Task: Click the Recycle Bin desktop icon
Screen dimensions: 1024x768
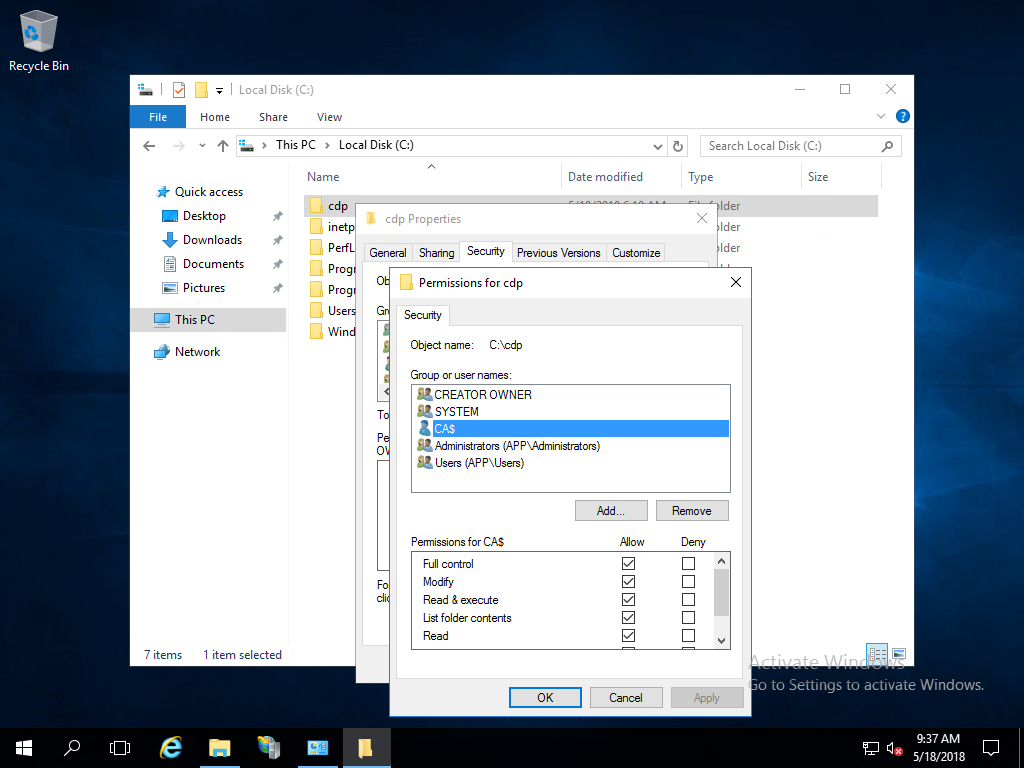Action: pyautogui.click(x=38, y=40)
